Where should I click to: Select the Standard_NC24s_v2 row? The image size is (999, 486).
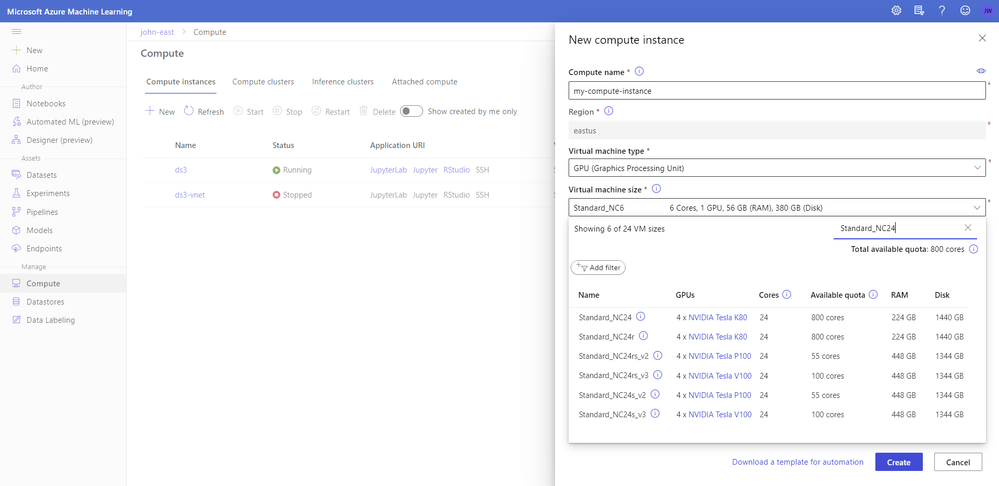pyautogui.click(x=770, y=395)
